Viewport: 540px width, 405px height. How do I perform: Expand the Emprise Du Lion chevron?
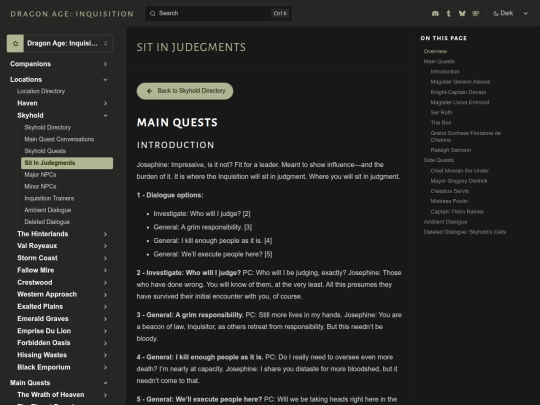[x=105, y=331]
